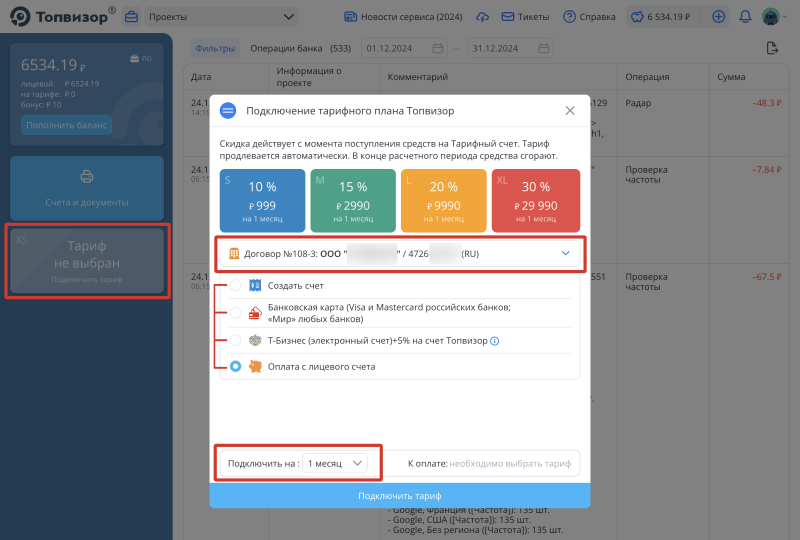This screenshot has width=800, height=540.
Task: Select the Банковская карта payment option
Action: click(236, 313)
